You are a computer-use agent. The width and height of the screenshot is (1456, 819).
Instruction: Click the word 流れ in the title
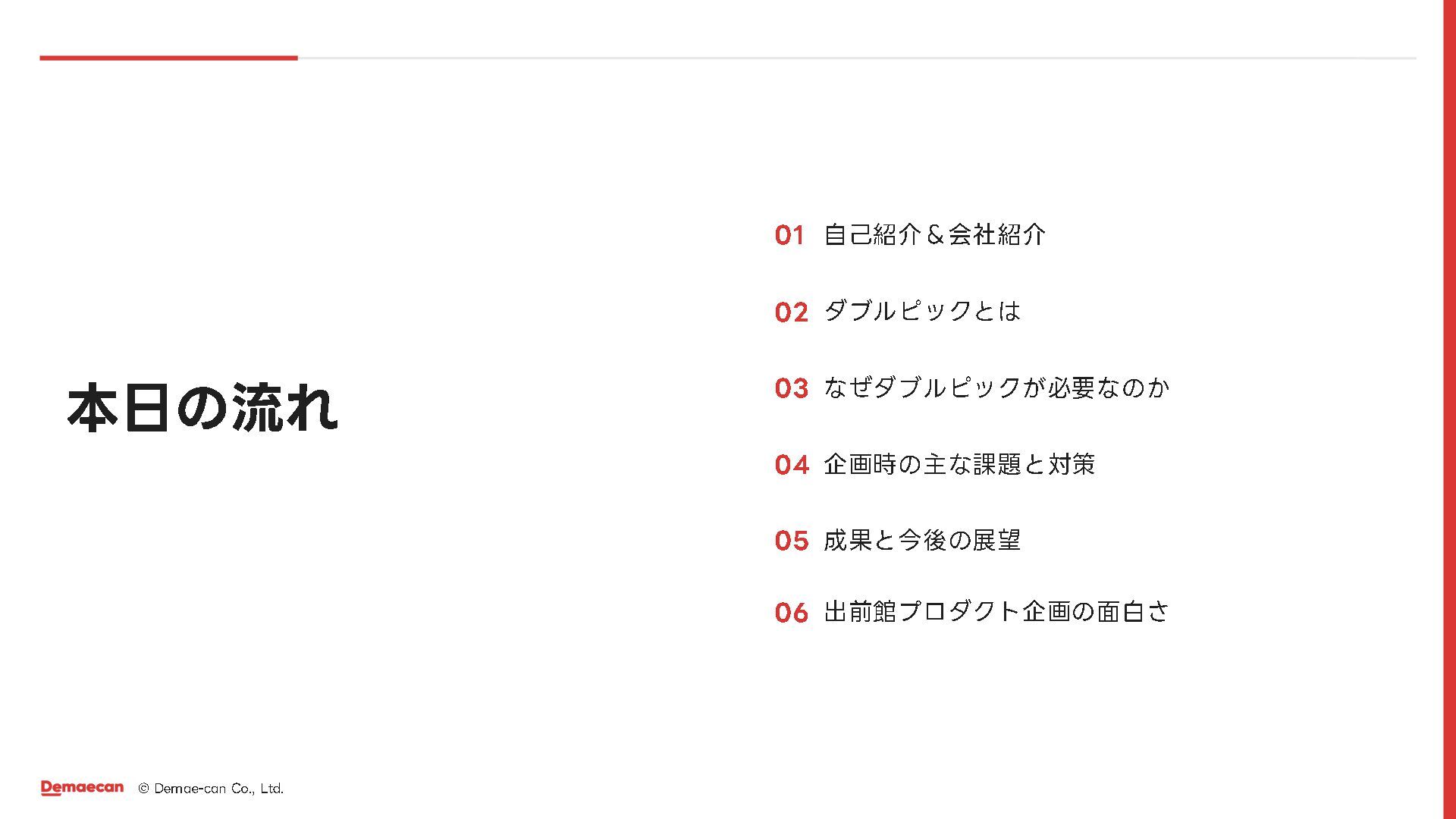[285, 408]
